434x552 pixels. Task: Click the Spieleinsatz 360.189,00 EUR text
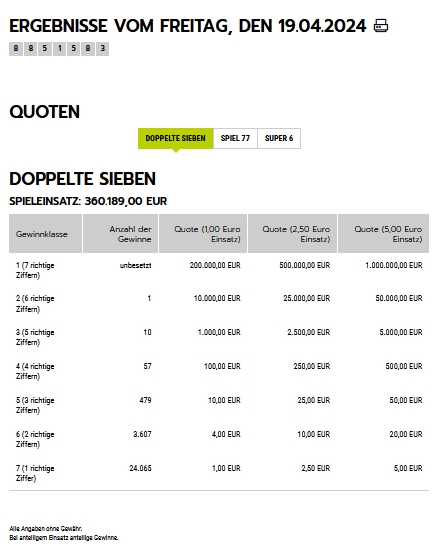pos(88,201)
